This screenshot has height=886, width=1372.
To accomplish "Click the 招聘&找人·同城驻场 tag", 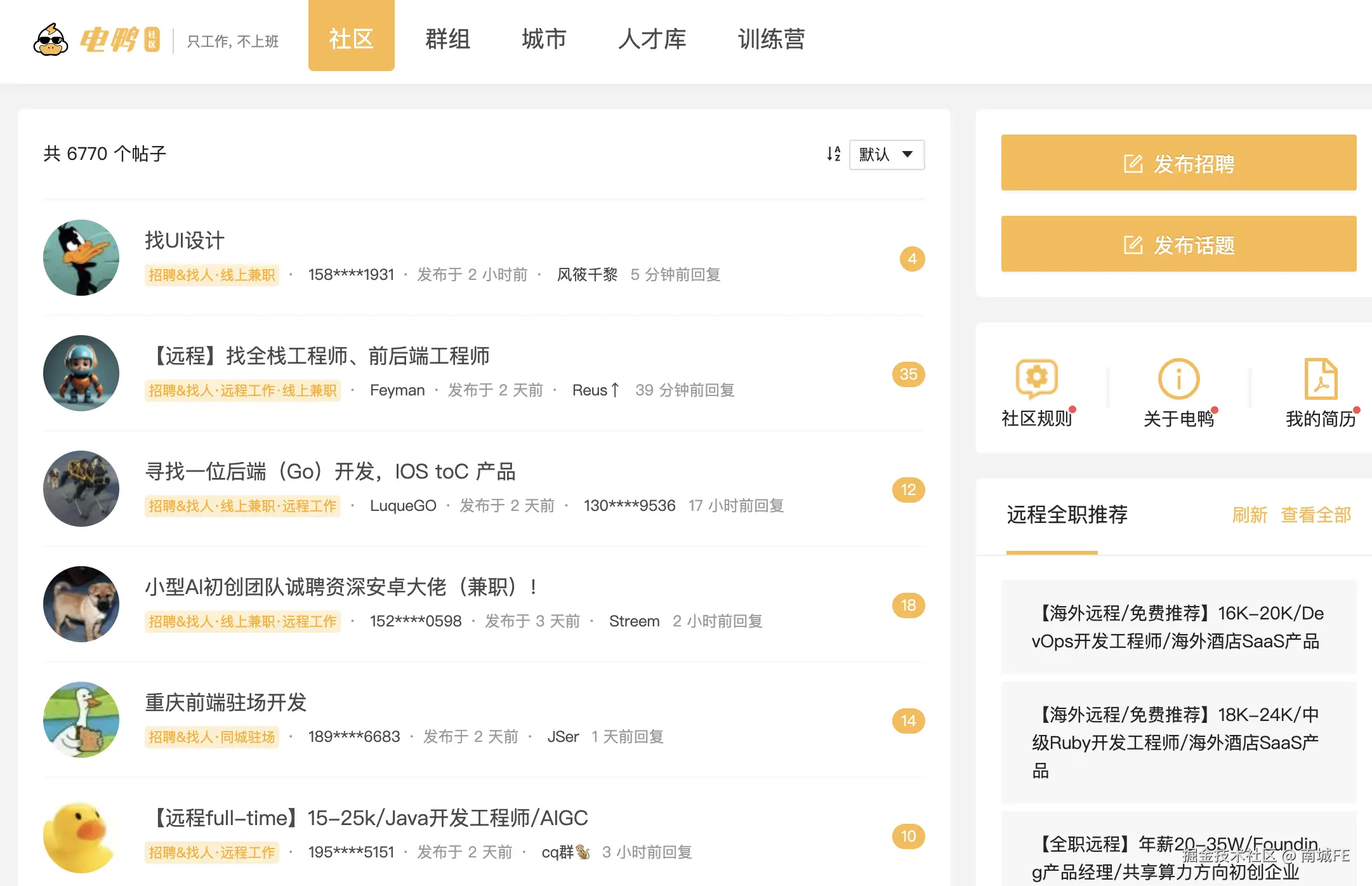I will (x=212, y=737).
